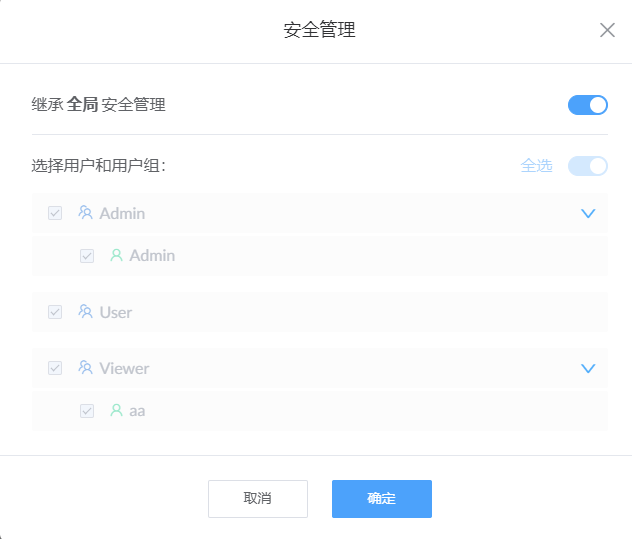This screenshot has height=539, width=632.
Task: Confirm with the 确定 button
Action: pyautogui.click(x=381, y=499)
